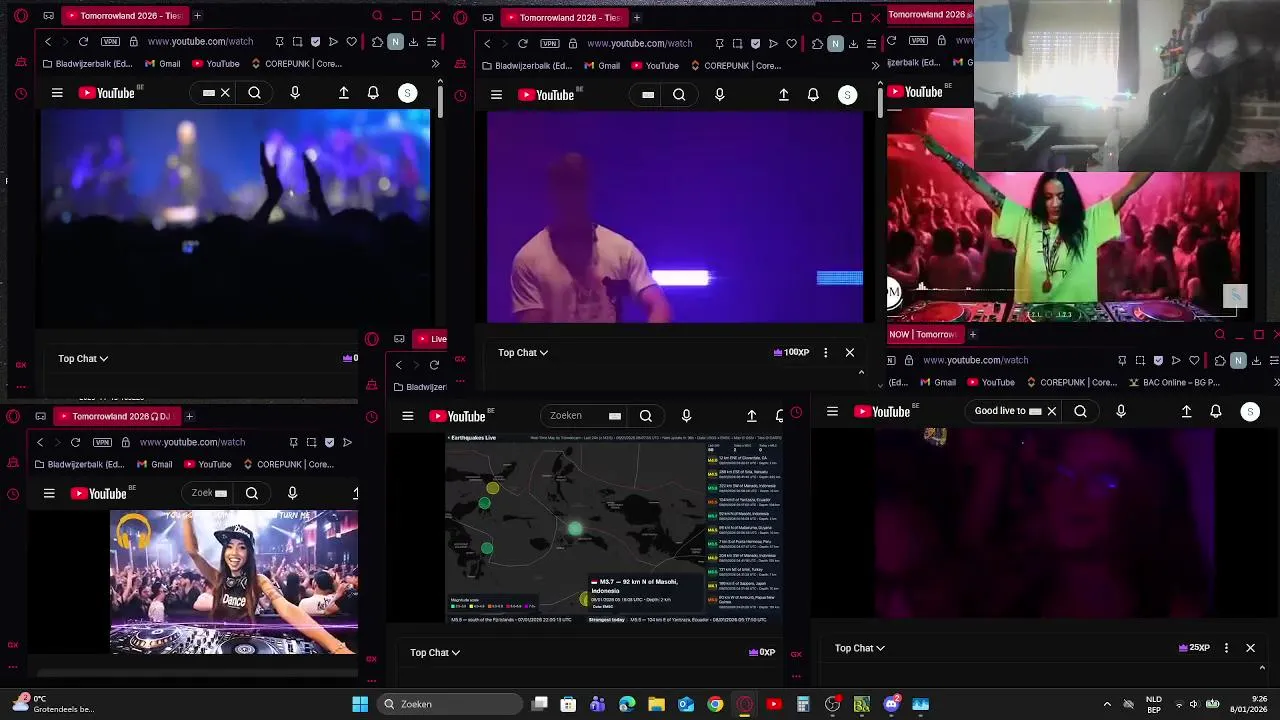Open notifications bell in 'Good live to' window
Image resolution: width=1280 pixels, height=720 pixels.
[x=1216, y=411]
